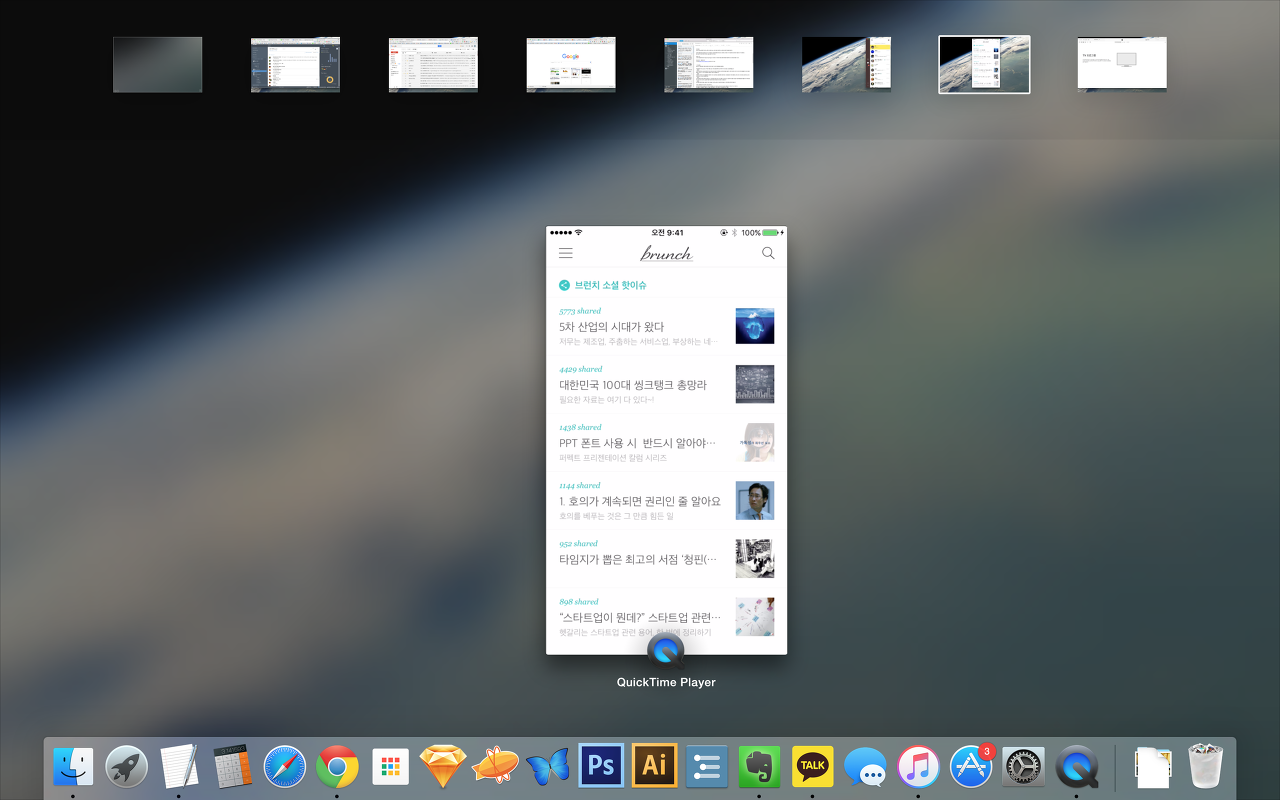
Task: Open KakaoTalk from the Dock
Action: point(812,767)
